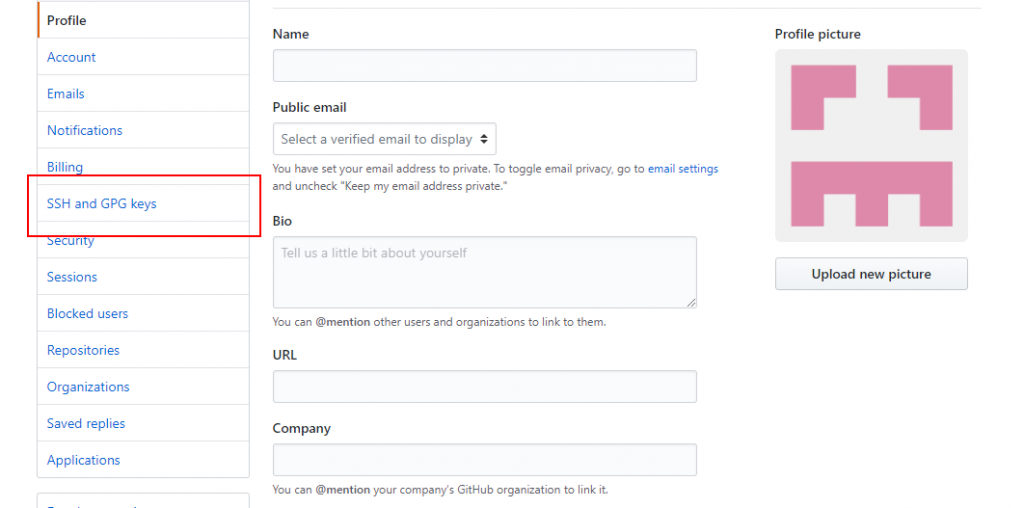Open the Profile settings tab
Viewport: 1024px width, 508px height.
tap(67, 20)
